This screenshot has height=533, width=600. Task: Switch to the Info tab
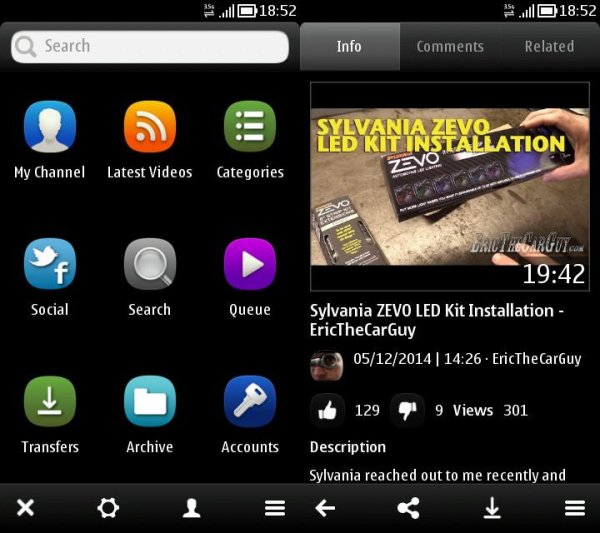pos(350,47)
